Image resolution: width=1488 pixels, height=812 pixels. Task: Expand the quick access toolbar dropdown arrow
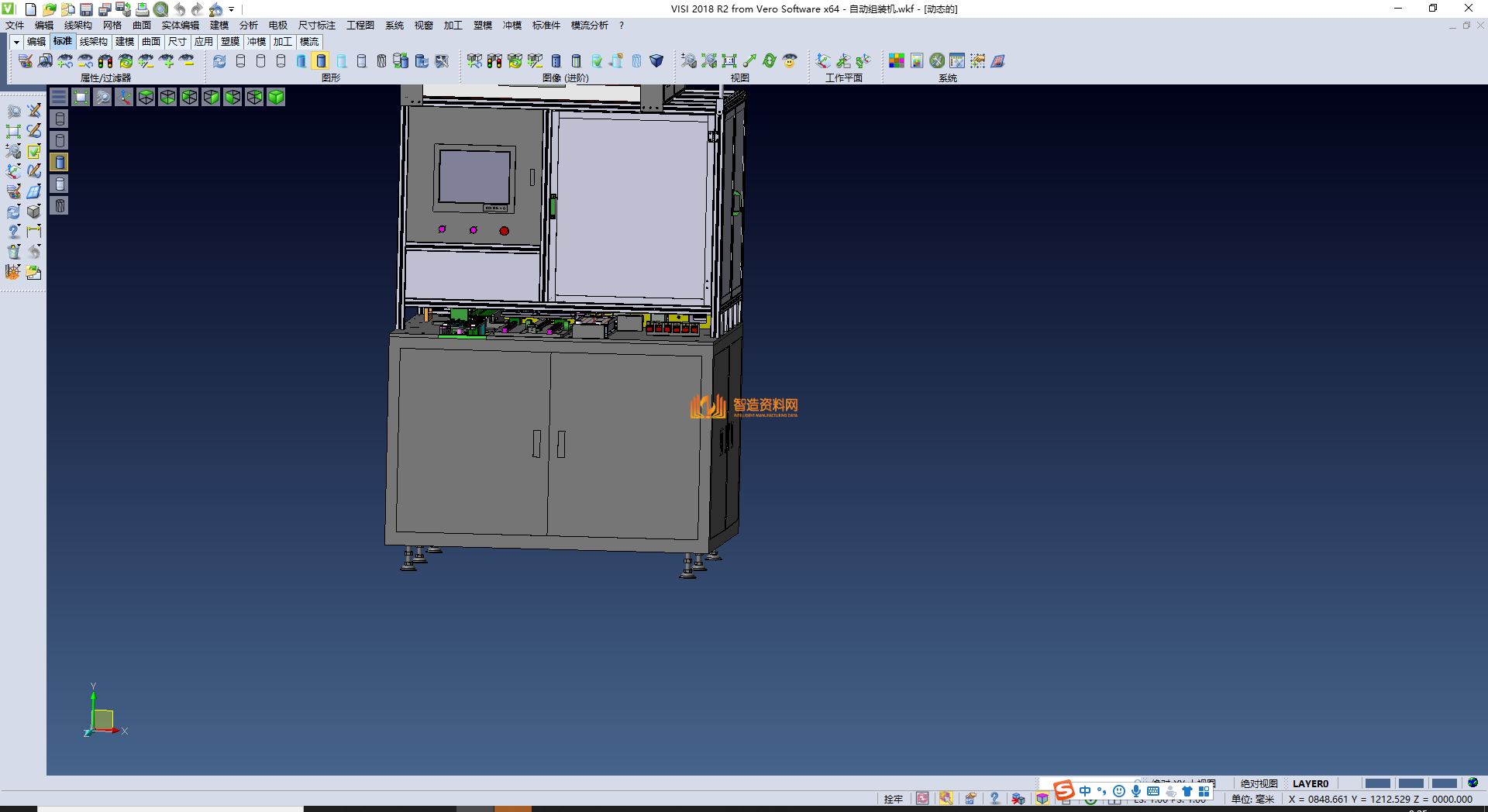[232, 9]
